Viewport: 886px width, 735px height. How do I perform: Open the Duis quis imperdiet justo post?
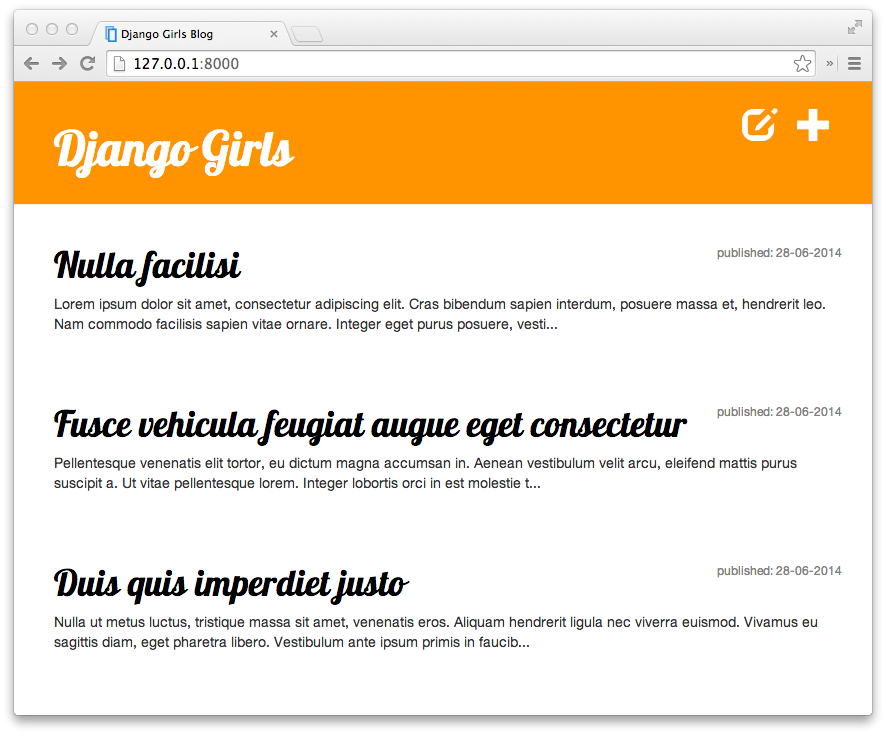(x=230, y=582)
